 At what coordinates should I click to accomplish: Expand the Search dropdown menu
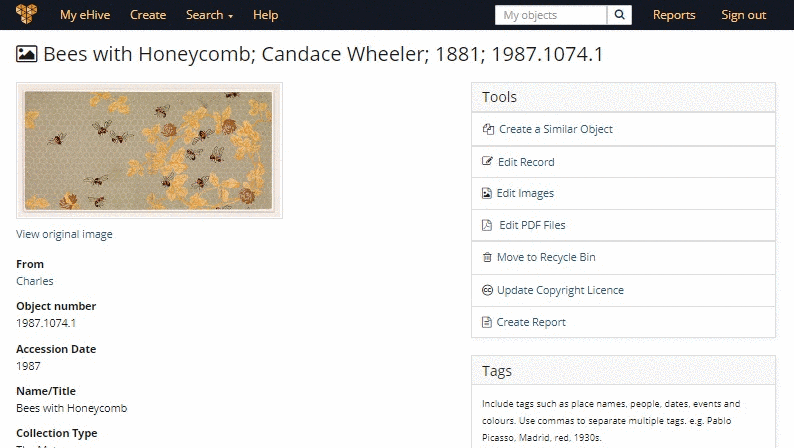tap(209, 15)
